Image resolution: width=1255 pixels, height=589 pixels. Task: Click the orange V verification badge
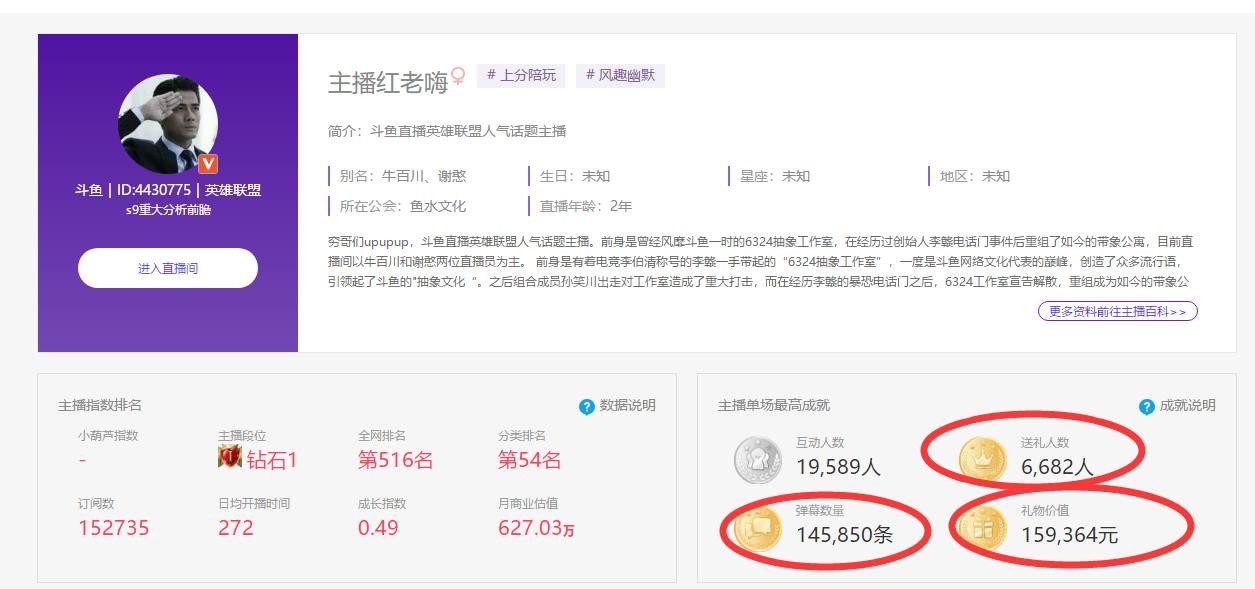pyautogui.click(x=207, y=163)
